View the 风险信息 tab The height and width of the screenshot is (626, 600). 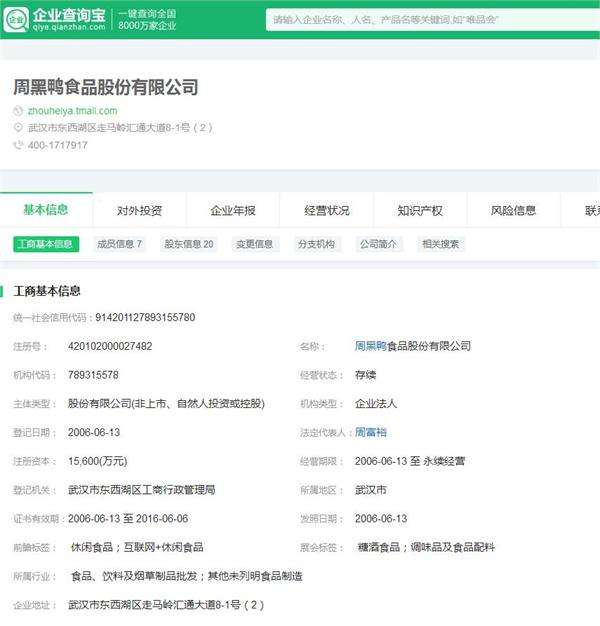pos(513,211)
